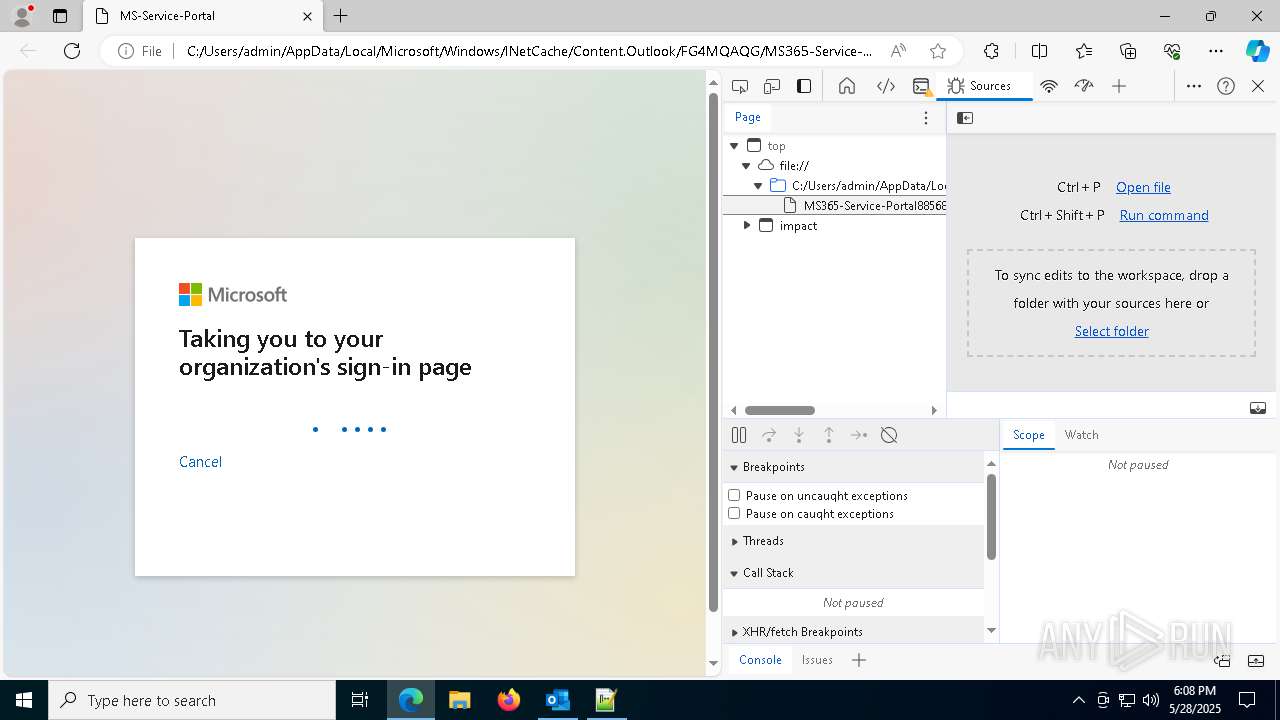Screen dimensions: 1280x720
Task: Open Split screen view
Action: pos(1039,51)
